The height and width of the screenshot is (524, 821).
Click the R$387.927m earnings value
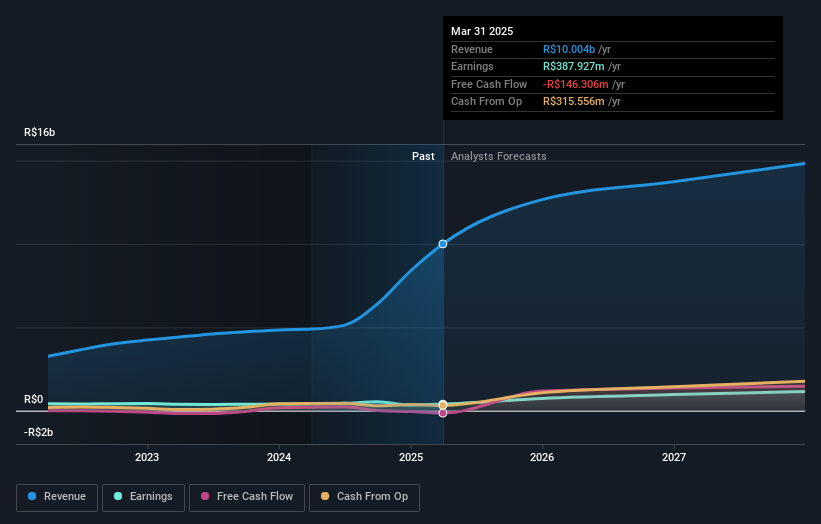pyautogui.click(x=573, y=66)
